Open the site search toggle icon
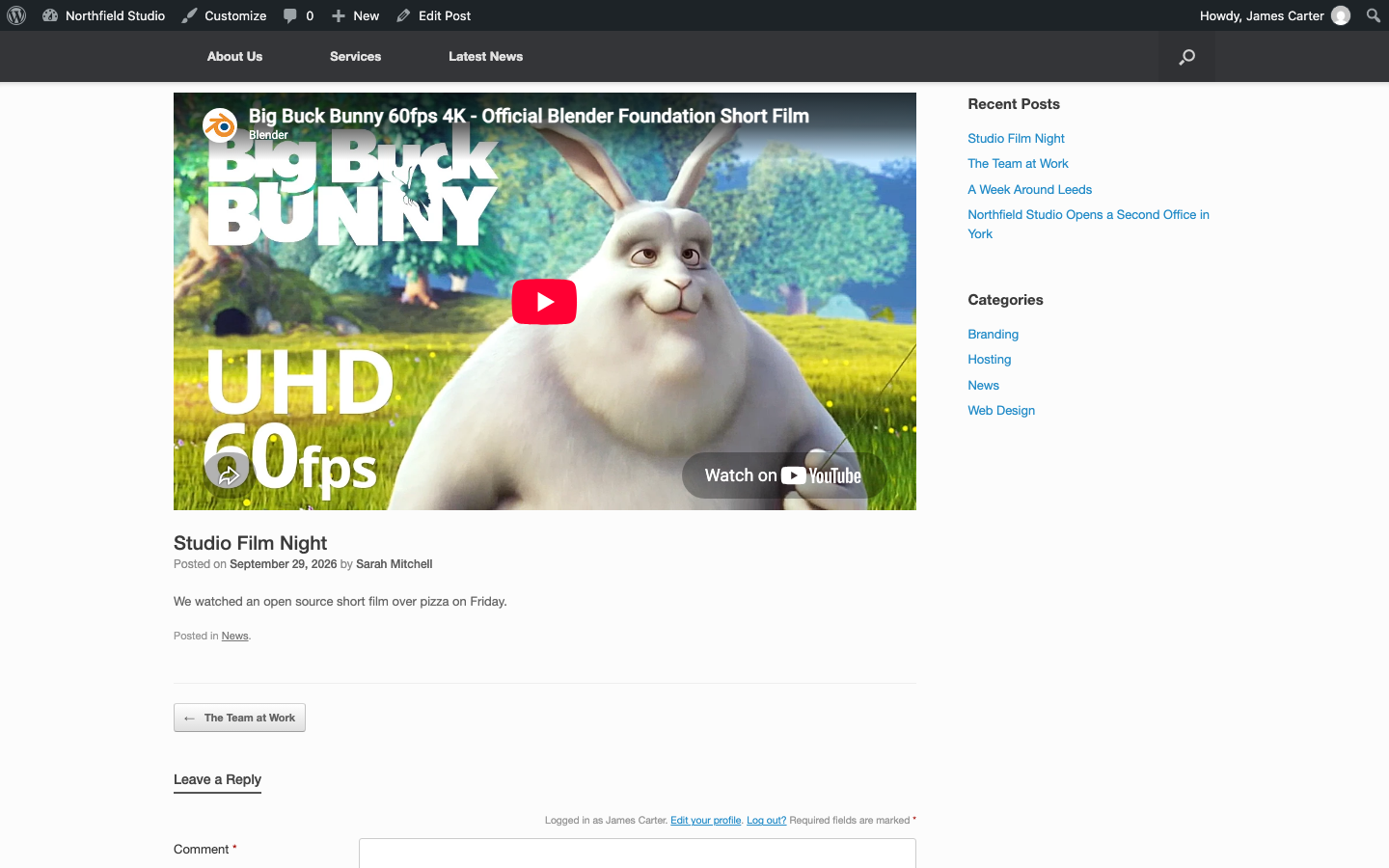 click(1187, 57)
